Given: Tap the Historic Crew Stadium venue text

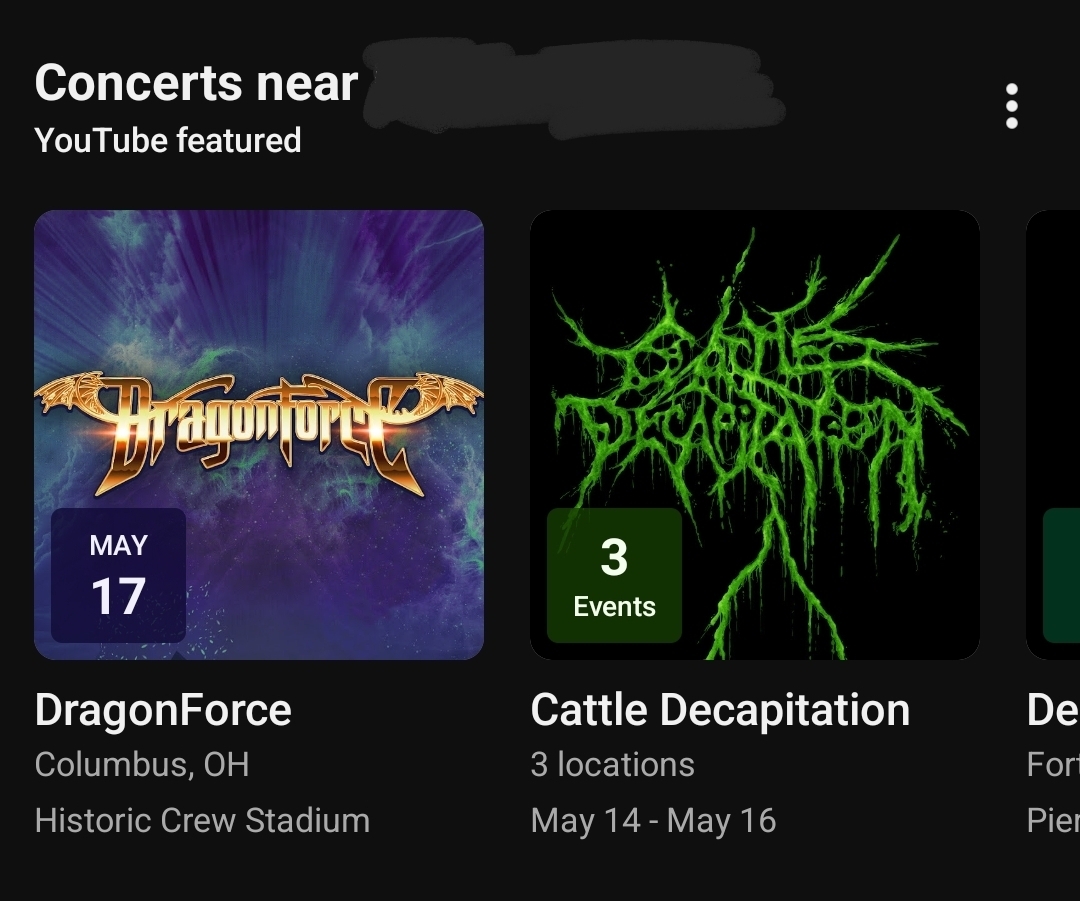Looking at the screenshot, I should pos(202,821).
